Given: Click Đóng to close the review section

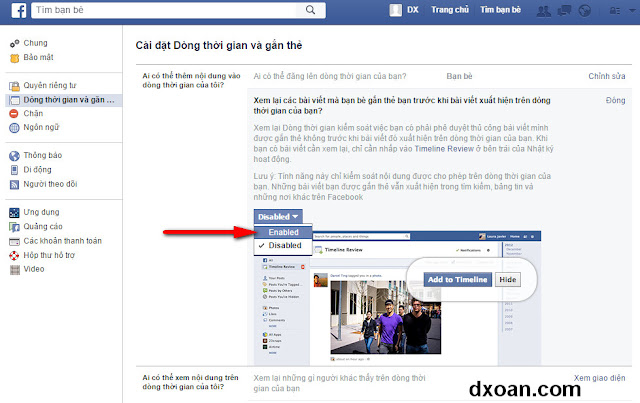Looking at the screenshot, I should pos(616,100).
